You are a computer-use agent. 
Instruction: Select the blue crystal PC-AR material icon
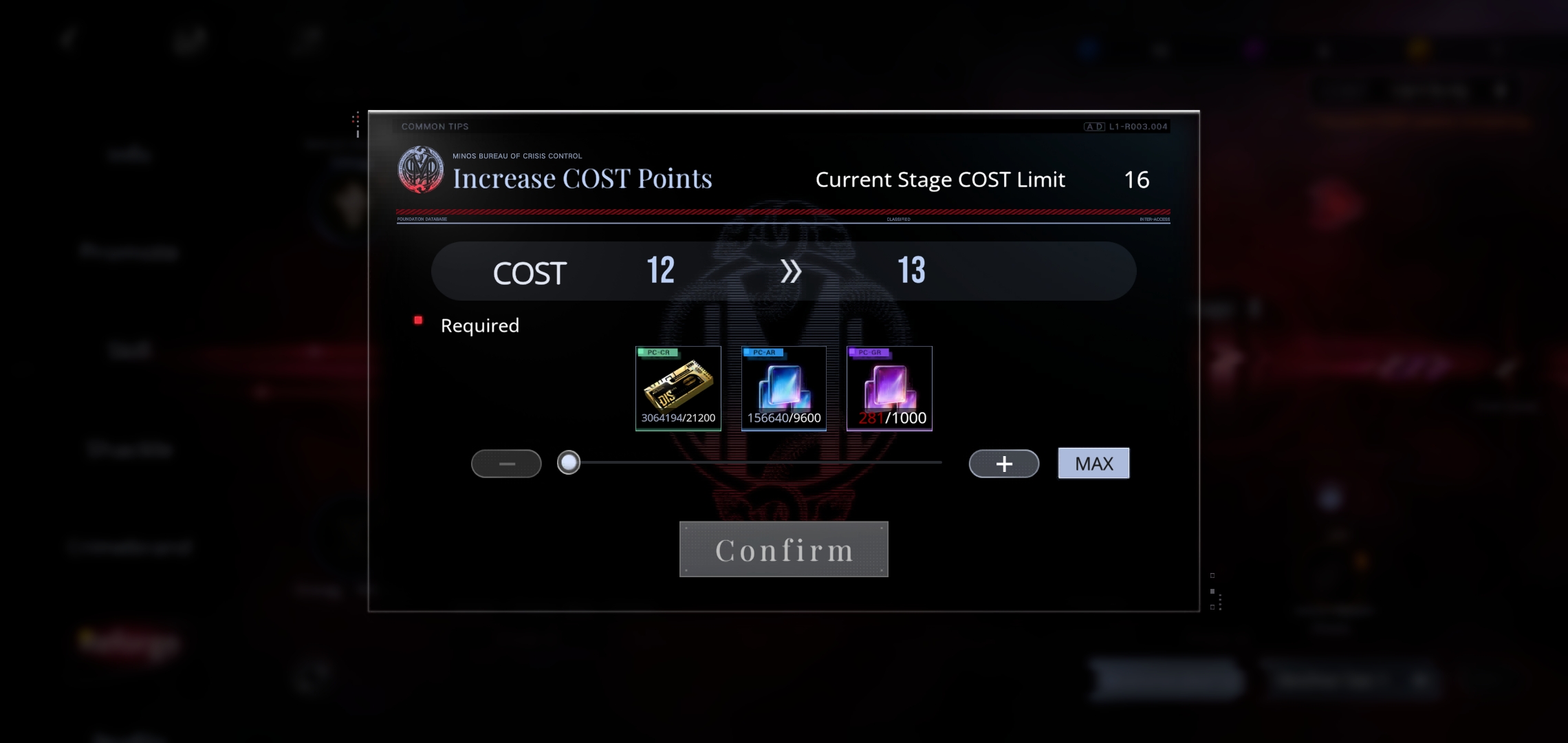(x=784, y=389)
